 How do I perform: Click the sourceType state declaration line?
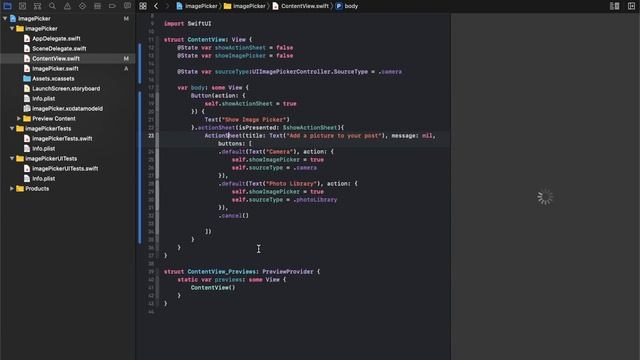tap(289, 72)
